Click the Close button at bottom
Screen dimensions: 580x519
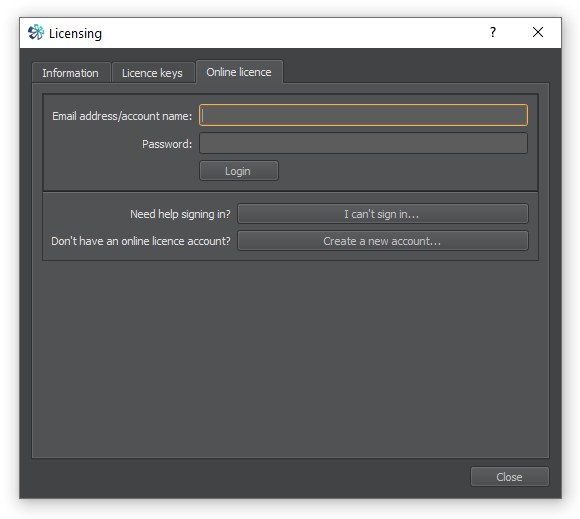(509, 477)
